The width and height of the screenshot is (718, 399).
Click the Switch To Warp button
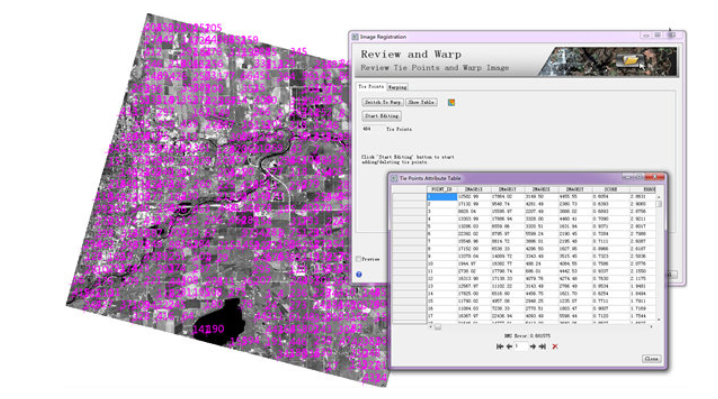pos(382,102)
